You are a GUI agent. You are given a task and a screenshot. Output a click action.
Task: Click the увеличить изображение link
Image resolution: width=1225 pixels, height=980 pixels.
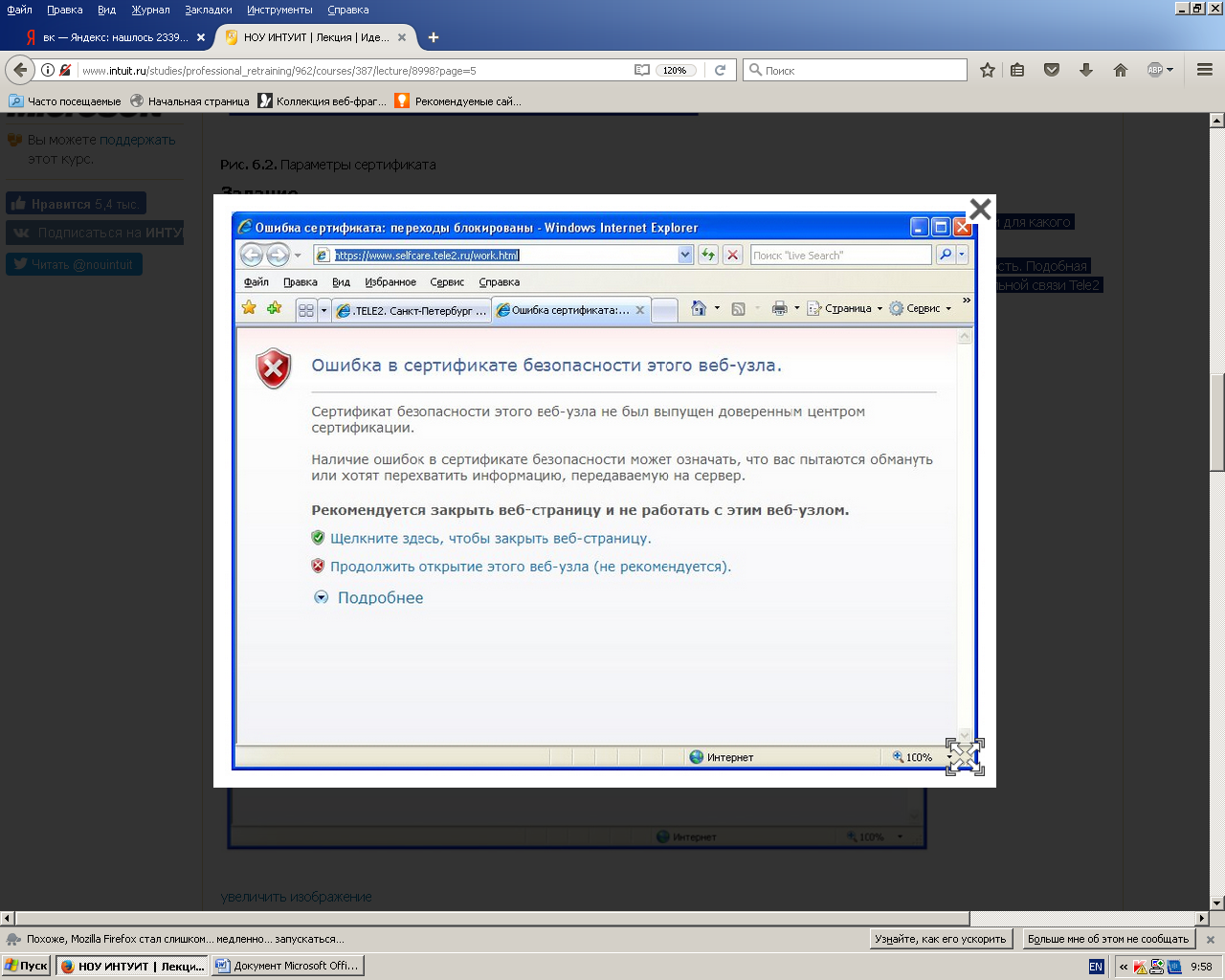[296, 897]
